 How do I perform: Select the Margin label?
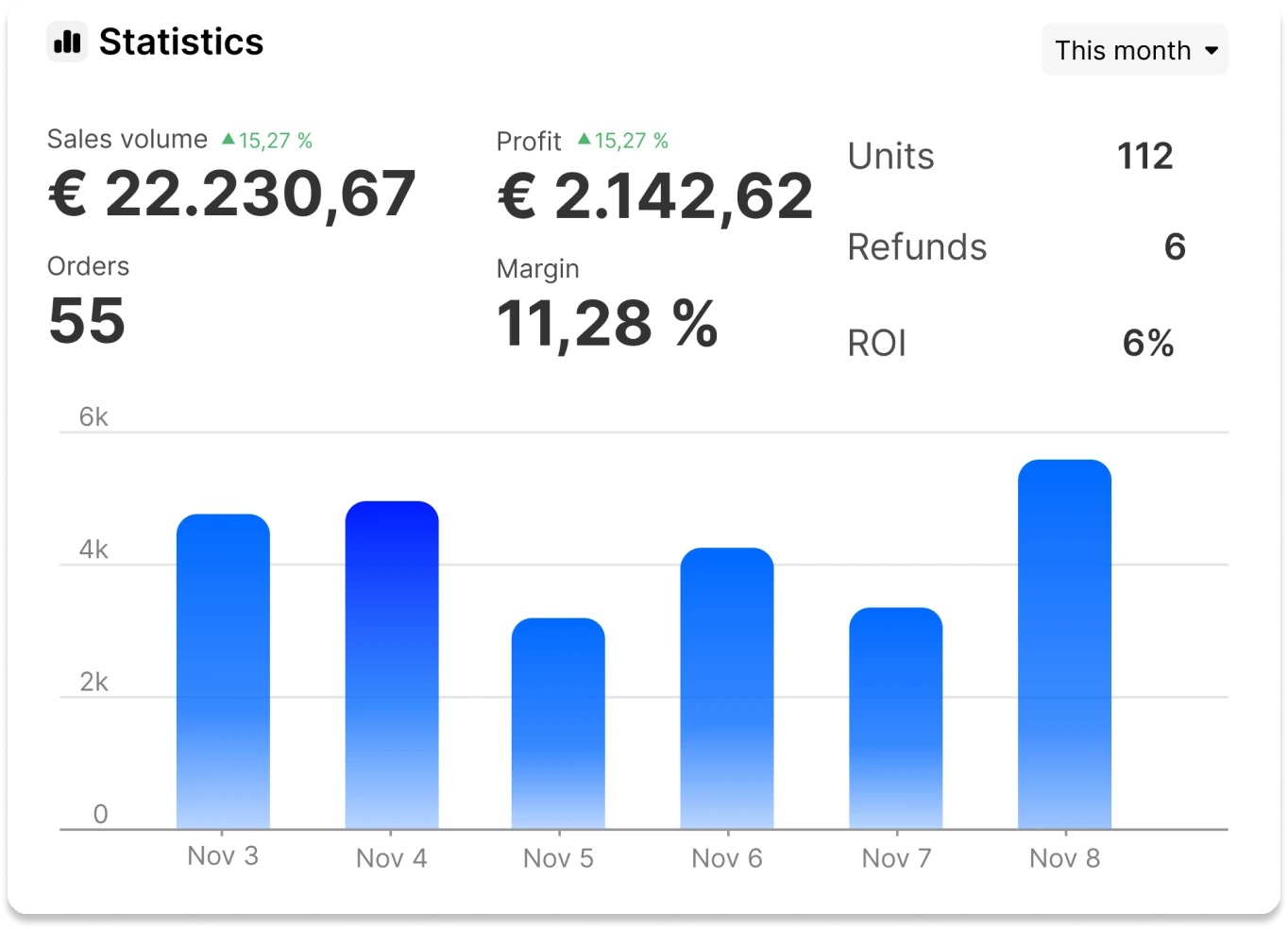pyautogui.click(x=536, y=268)
